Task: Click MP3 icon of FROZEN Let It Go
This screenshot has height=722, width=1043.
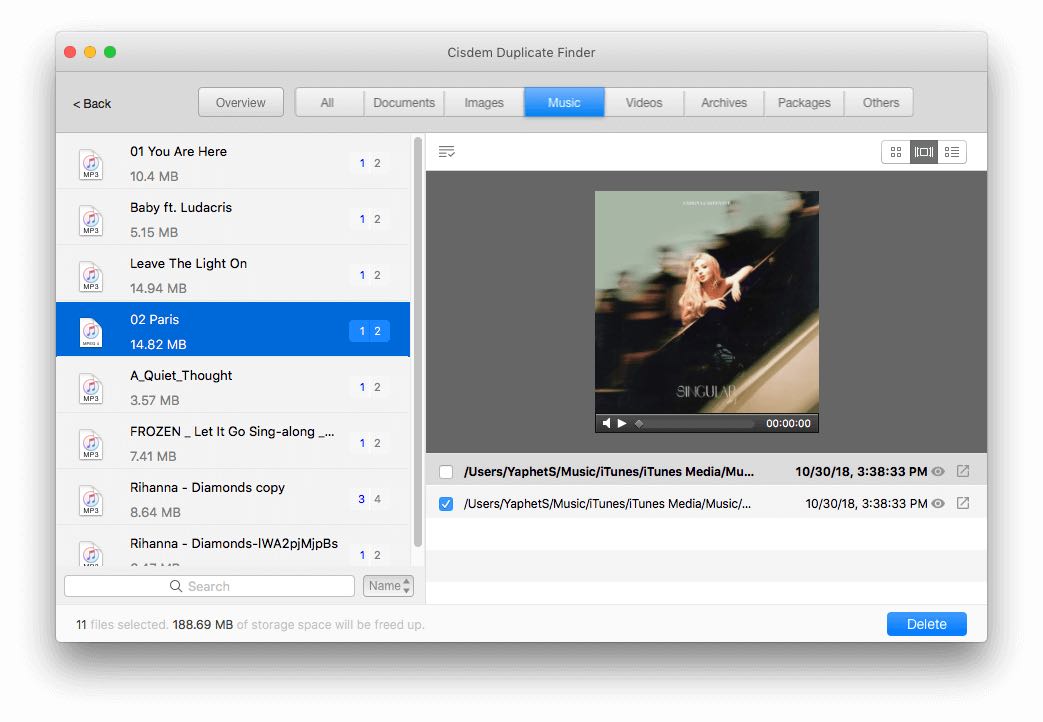Action: pos(91,443)
